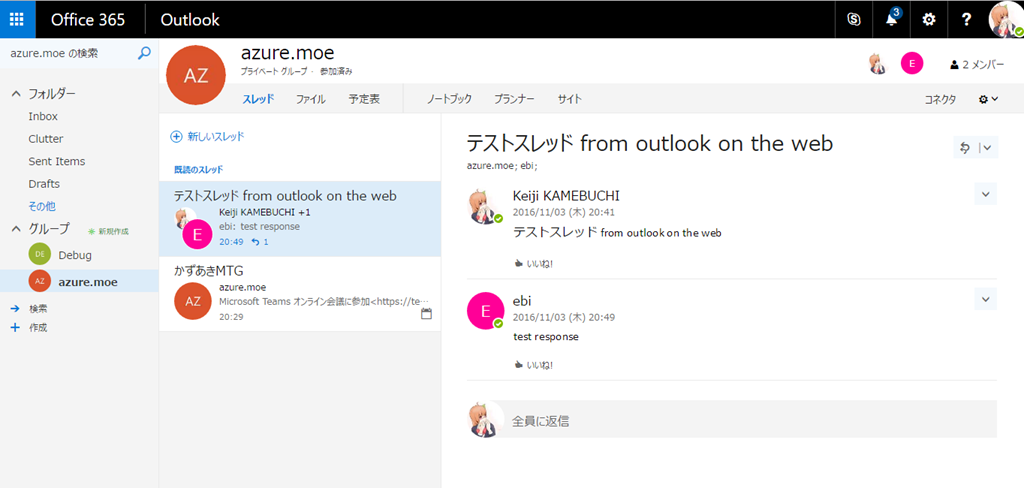This screenshot has width=1024, height=488.
Task: Click the E member avatar in group header
Action: tap(912, 63)
